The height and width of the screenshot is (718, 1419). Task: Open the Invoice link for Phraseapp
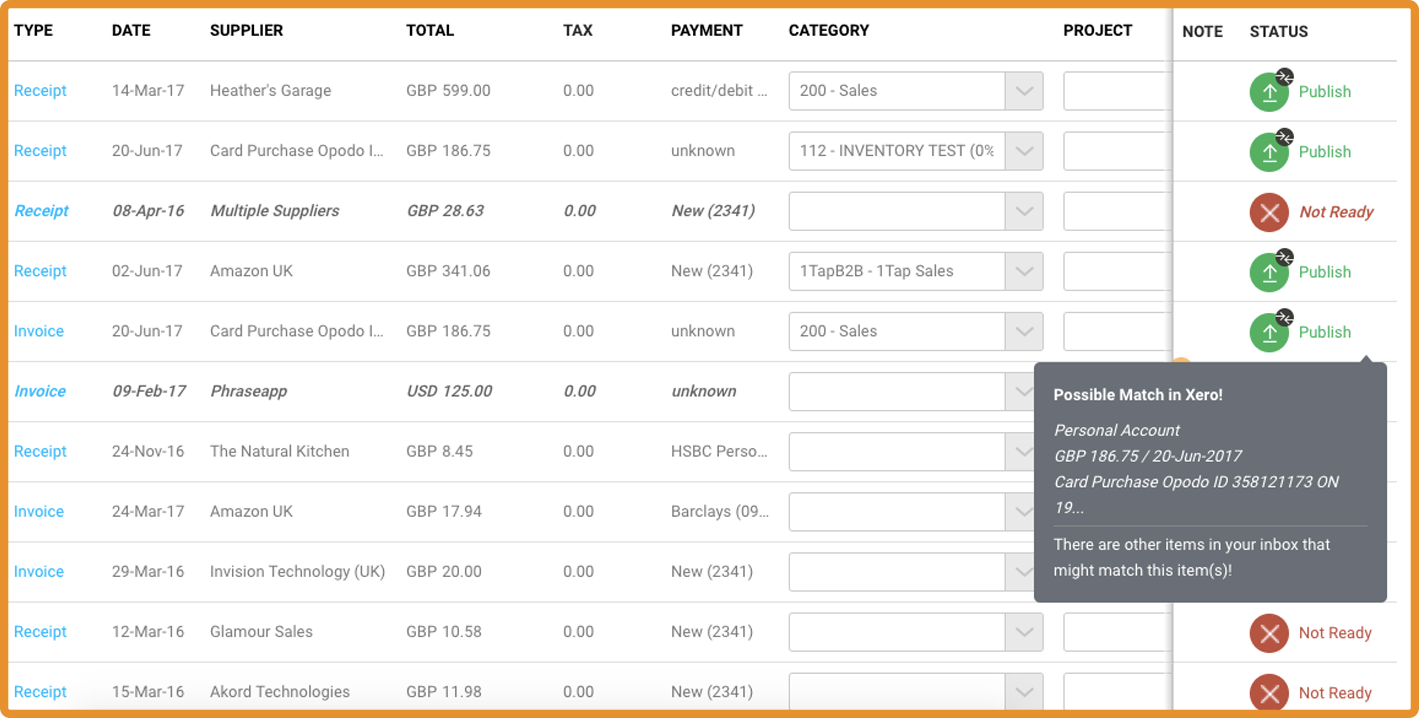40,391
